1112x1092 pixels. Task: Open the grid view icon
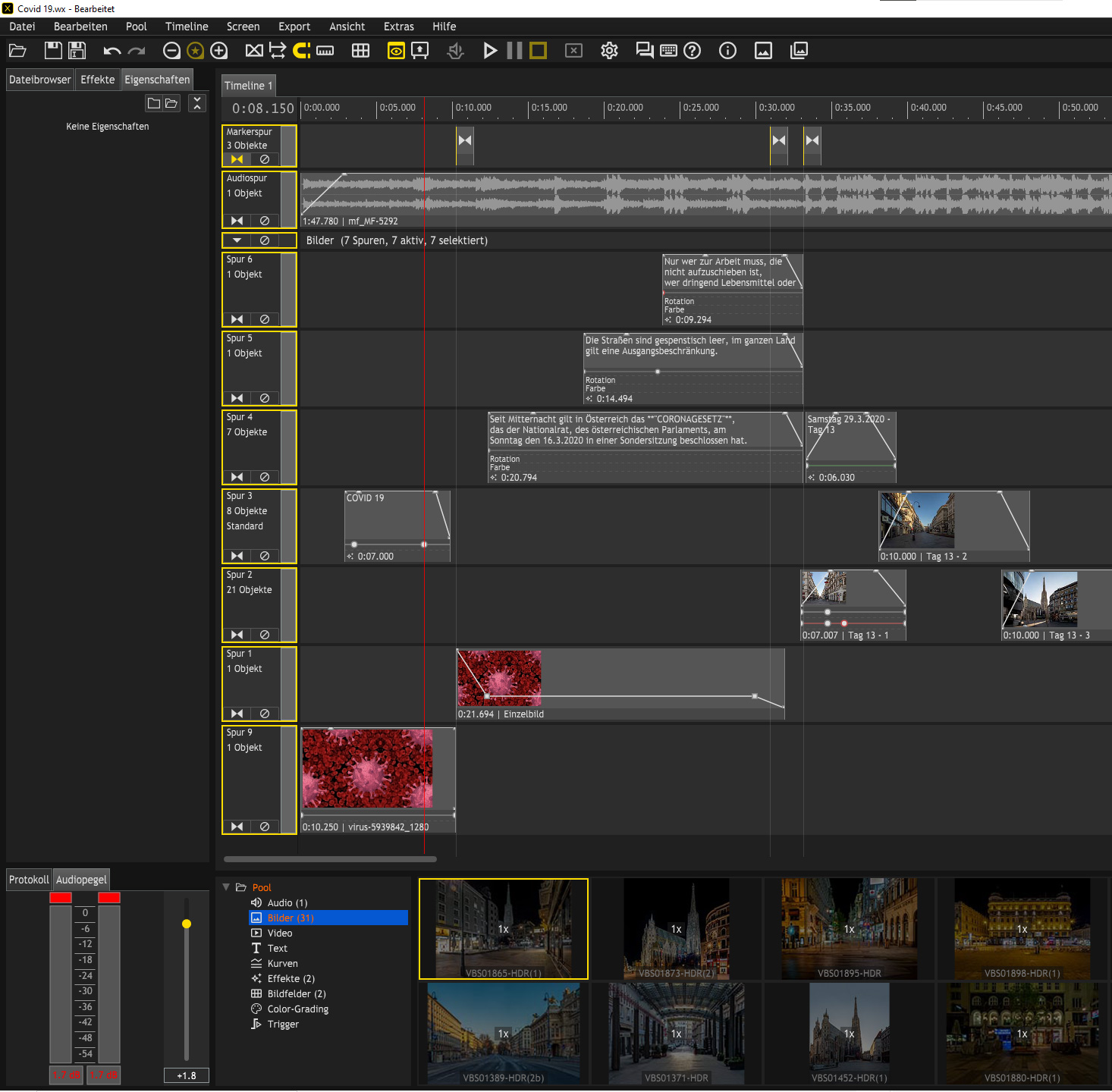tap(361, 51)
